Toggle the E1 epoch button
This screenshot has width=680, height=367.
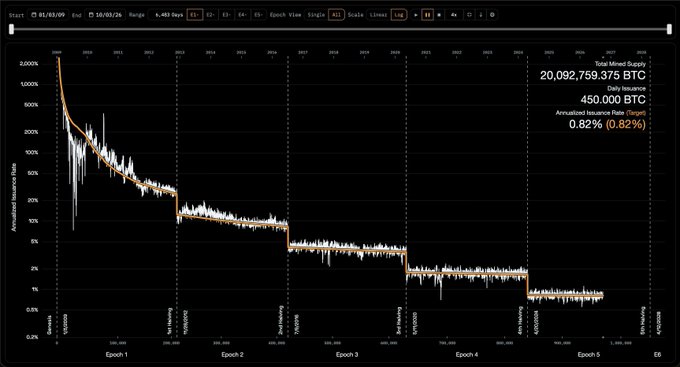(194, 15)
